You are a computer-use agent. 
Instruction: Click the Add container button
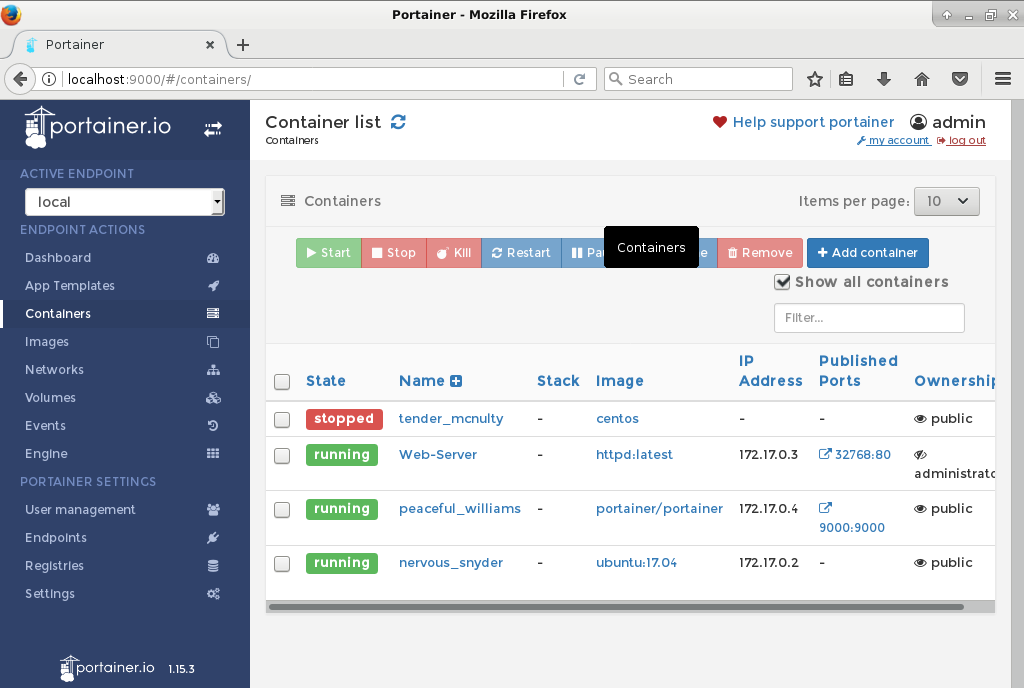tap(868, 253)
